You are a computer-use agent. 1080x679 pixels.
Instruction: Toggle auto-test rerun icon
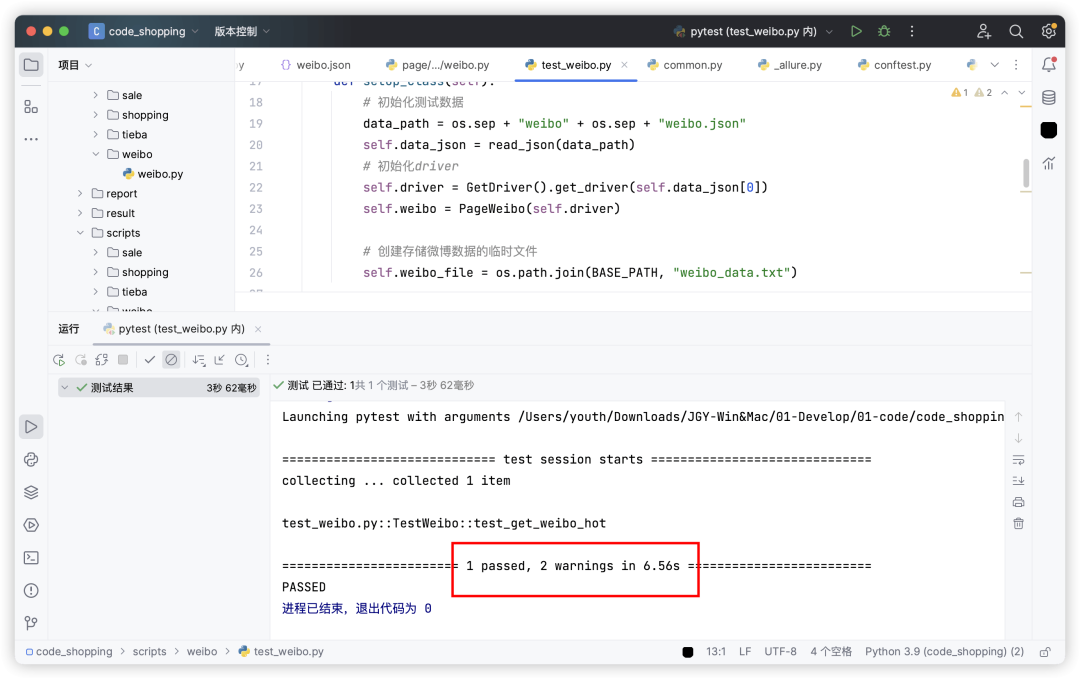[102, 359]
